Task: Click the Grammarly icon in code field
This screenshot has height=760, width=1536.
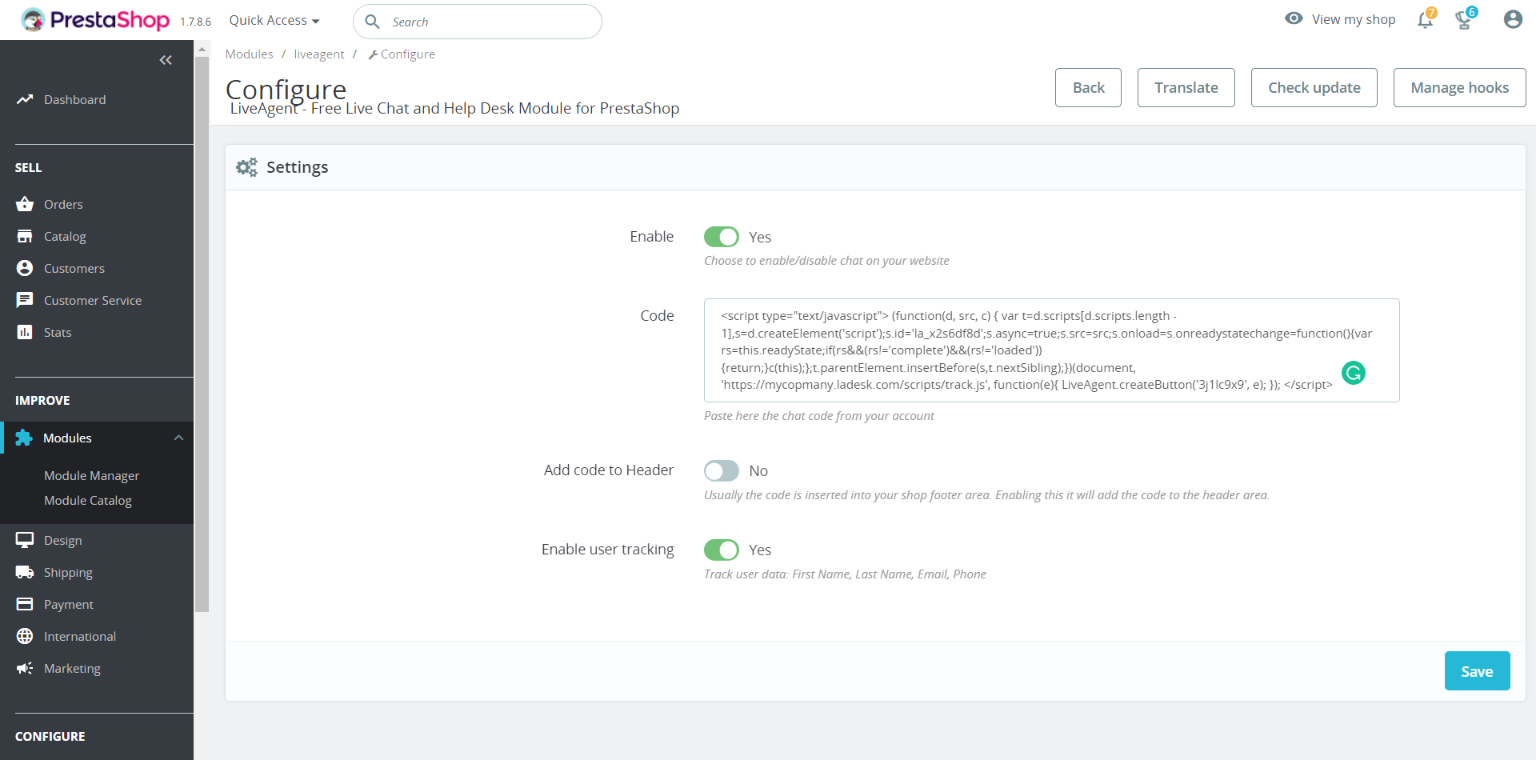Action: [1353, 374]
